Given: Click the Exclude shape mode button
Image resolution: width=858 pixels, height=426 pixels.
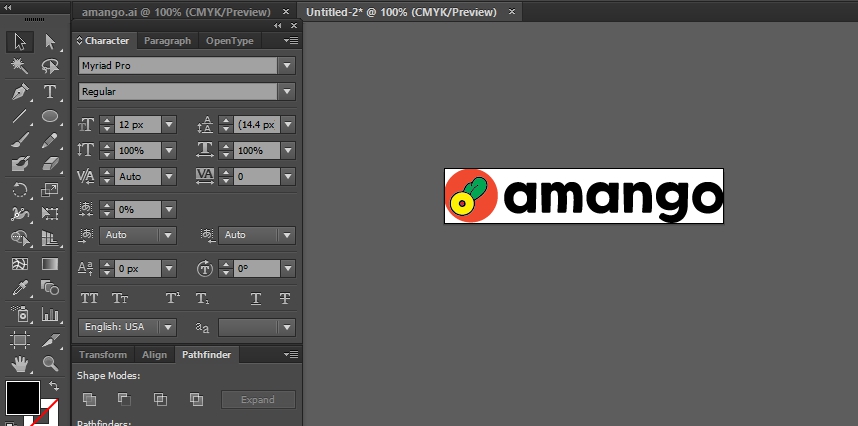Looking at the screenshot, I should [x=196, y=399].
